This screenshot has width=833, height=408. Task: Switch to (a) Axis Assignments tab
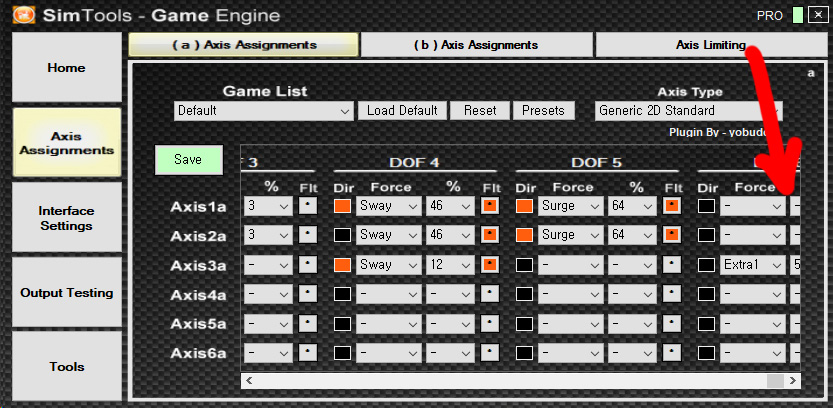pos(243,45)
